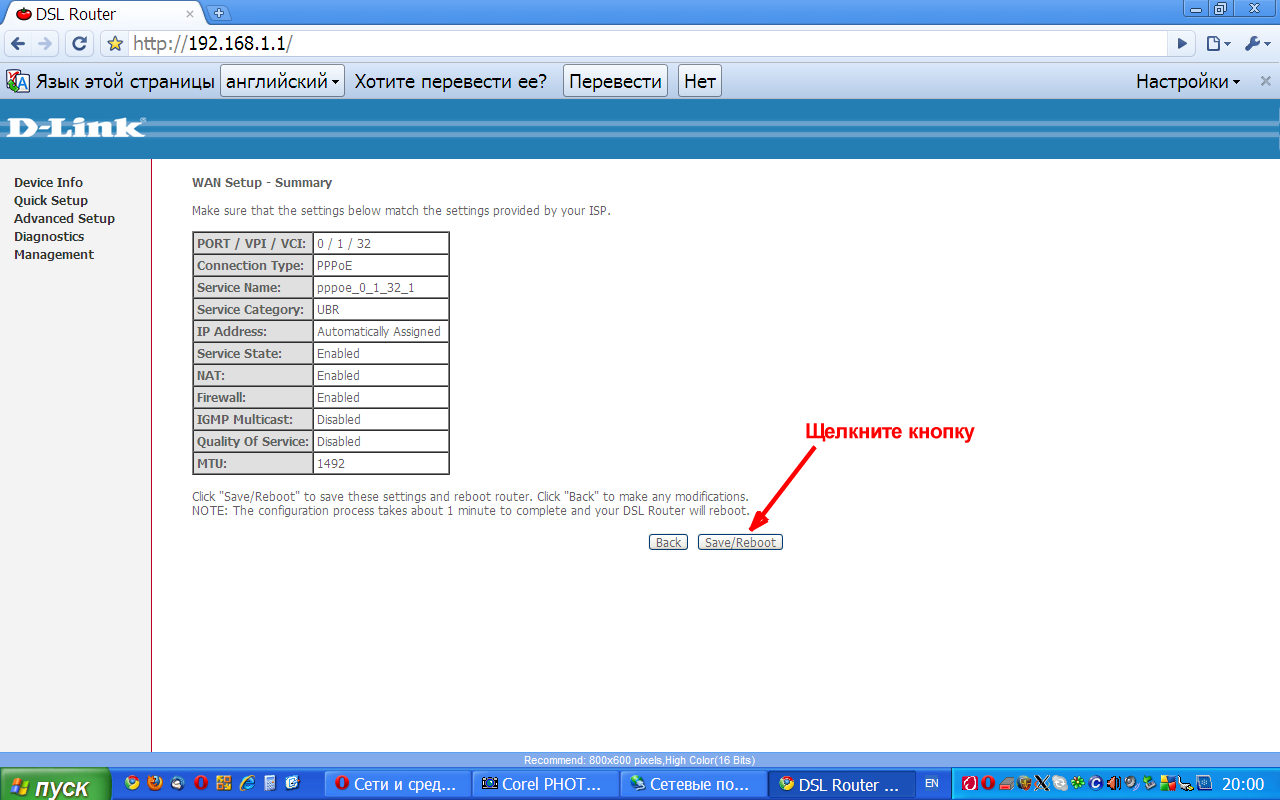Open Quick Setup in the sidebar
The image size is (1280, 800).
pyautogui.click(x=51, y=201)
